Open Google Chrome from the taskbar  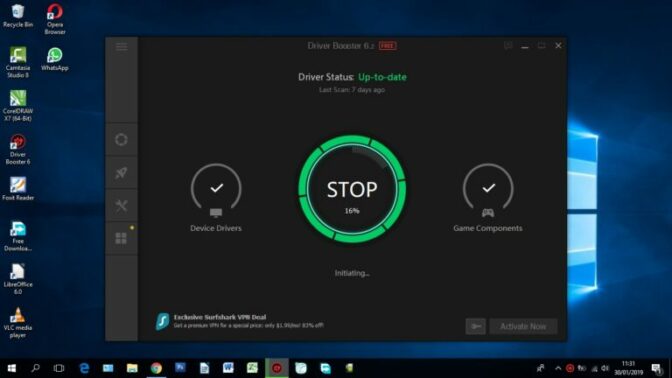(x=156, y=368)
